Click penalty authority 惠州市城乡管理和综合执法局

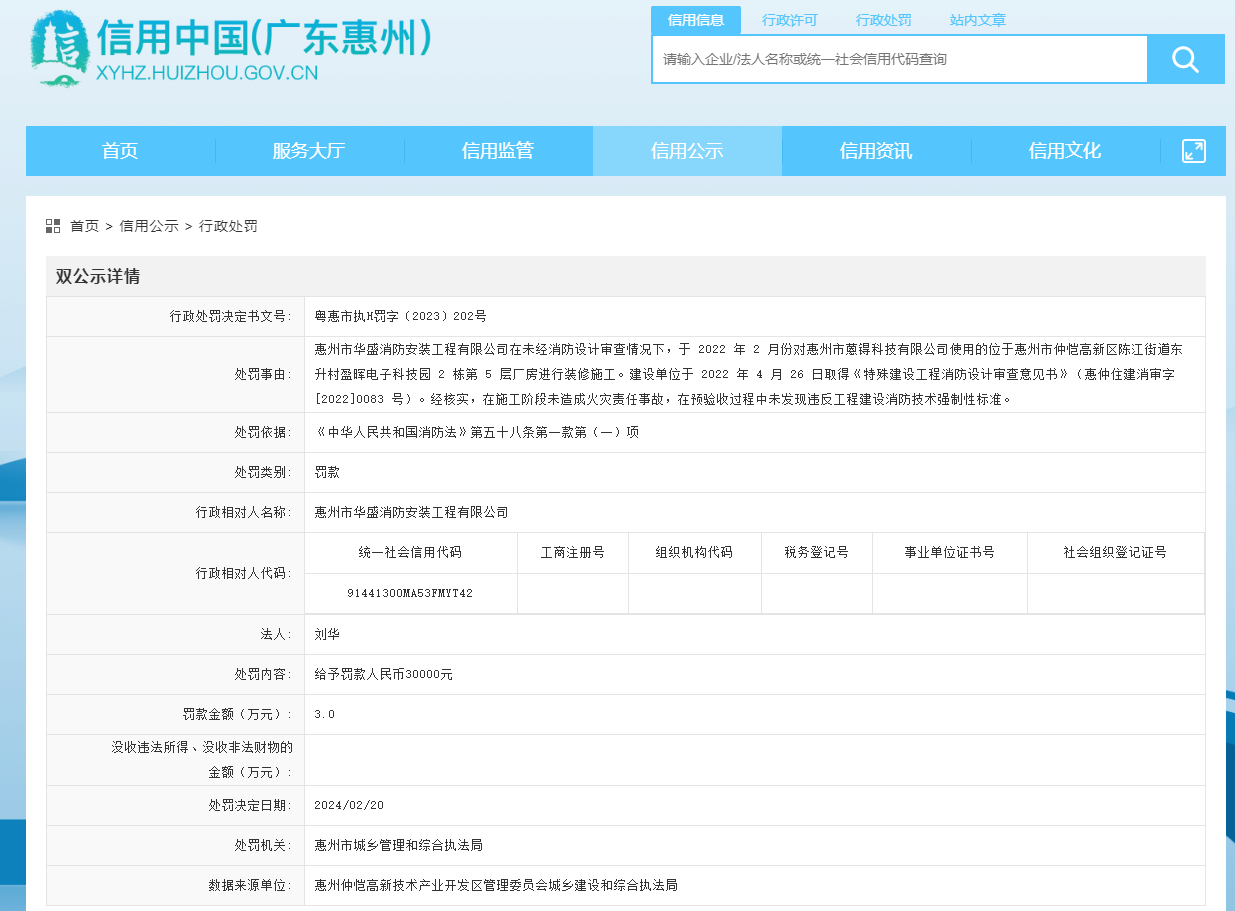398,845
